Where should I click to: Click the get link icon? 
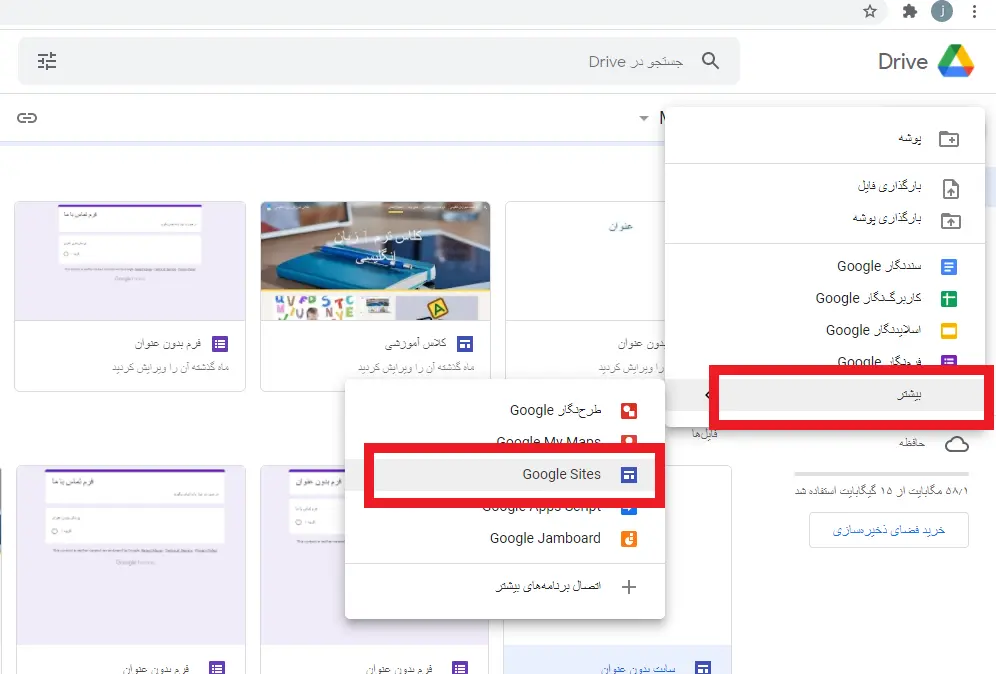coord(27,118)
